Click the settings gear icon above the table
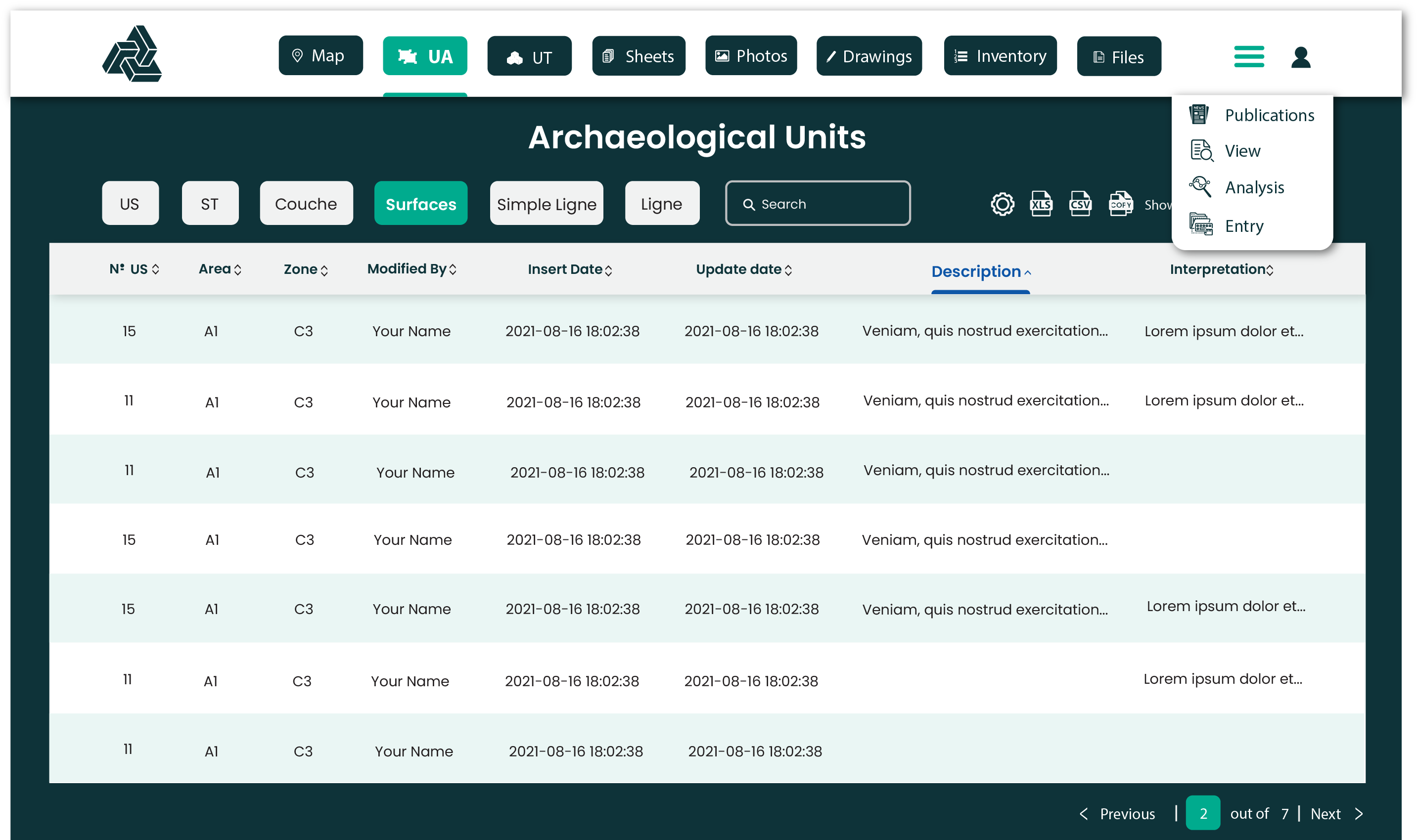The image size is (1418, 840). point(1002,204)
